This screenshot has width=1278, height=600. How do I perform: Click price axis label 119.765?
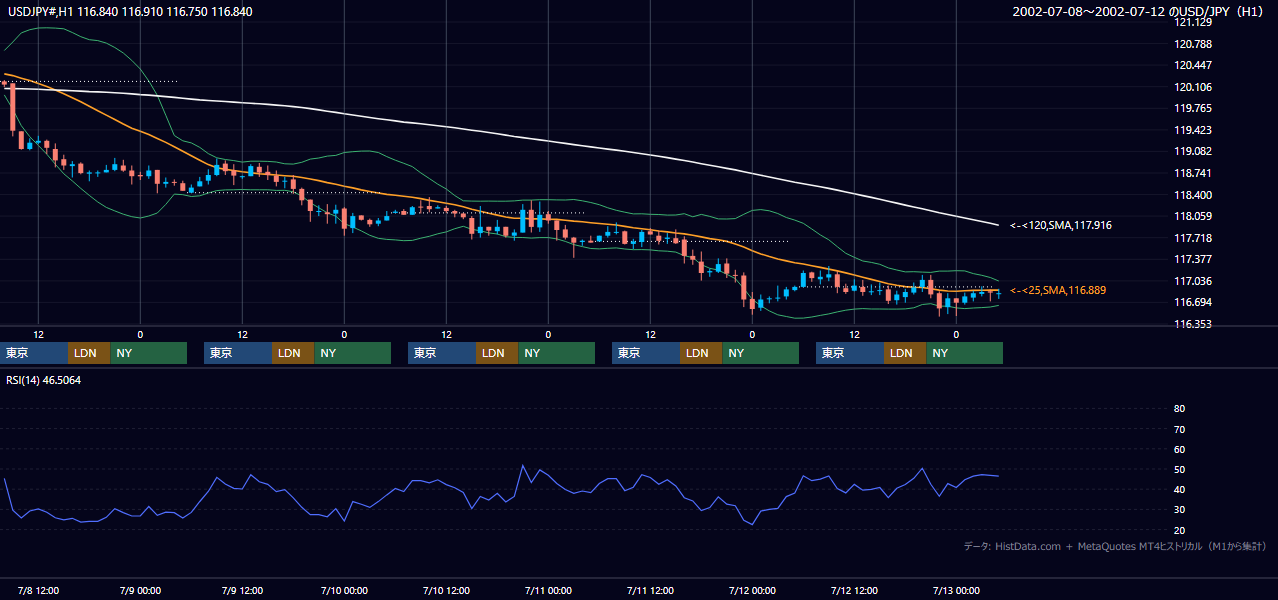coord(1192,109)
